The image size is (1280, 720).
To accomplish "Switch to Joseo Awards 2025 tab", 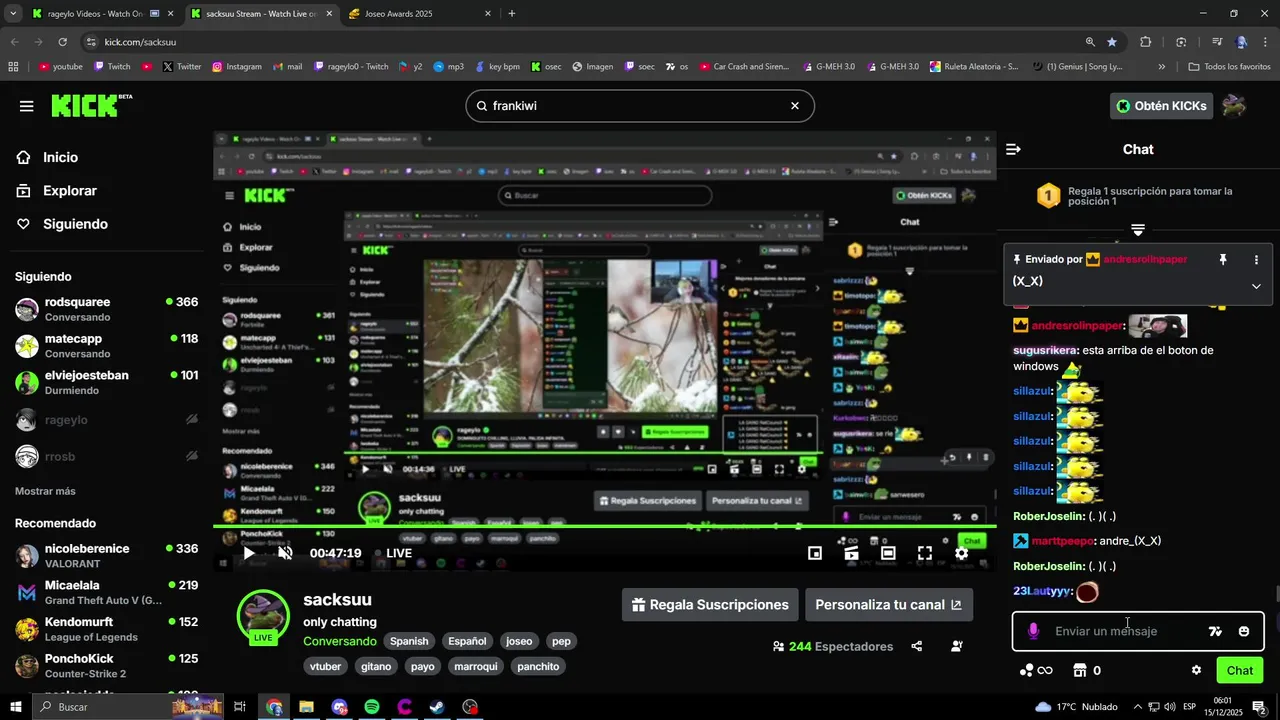I will (x=420, y=14).
